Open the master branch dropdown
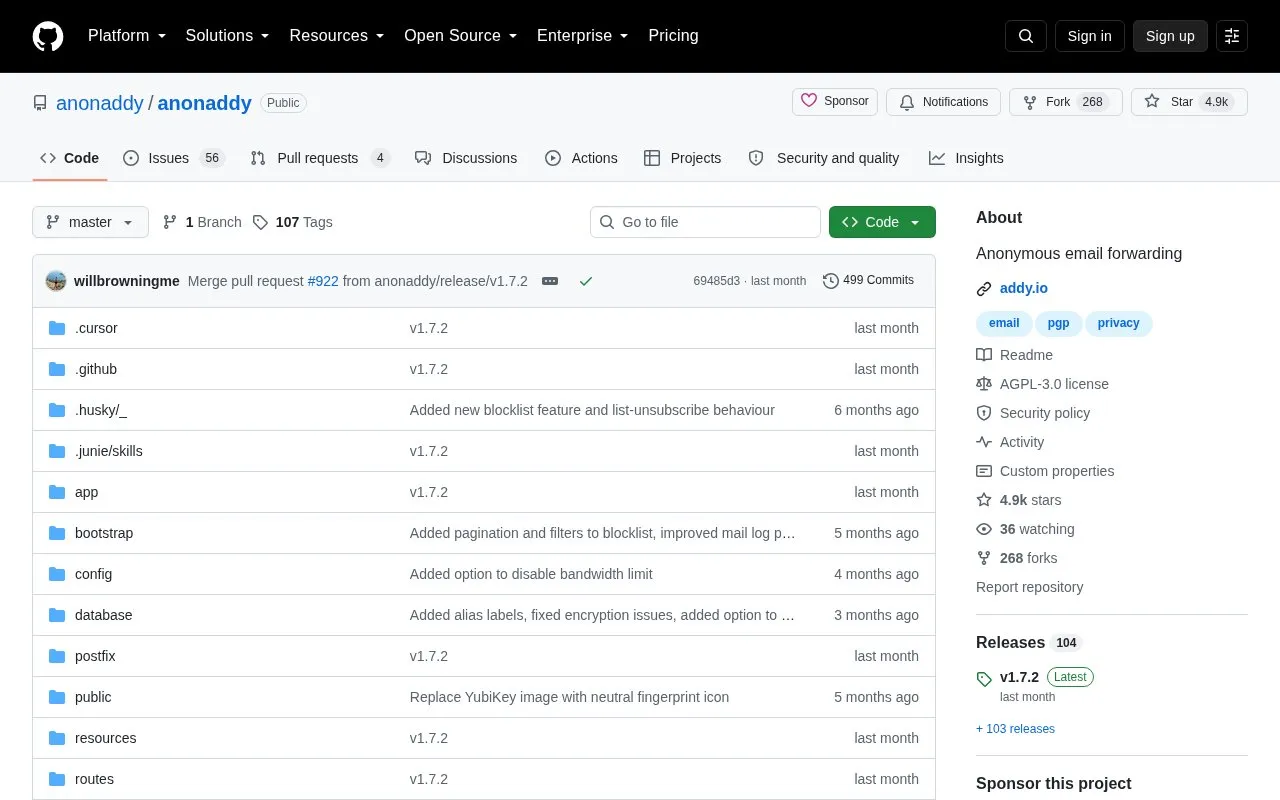Image resolution: width=1280 pixels, height=800 pixels. point(90,222)
